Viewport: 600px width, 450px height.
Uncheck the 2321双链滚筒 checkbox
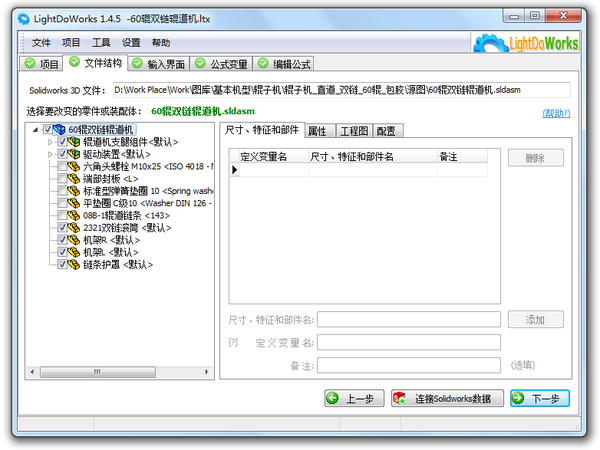coord(62,228)
